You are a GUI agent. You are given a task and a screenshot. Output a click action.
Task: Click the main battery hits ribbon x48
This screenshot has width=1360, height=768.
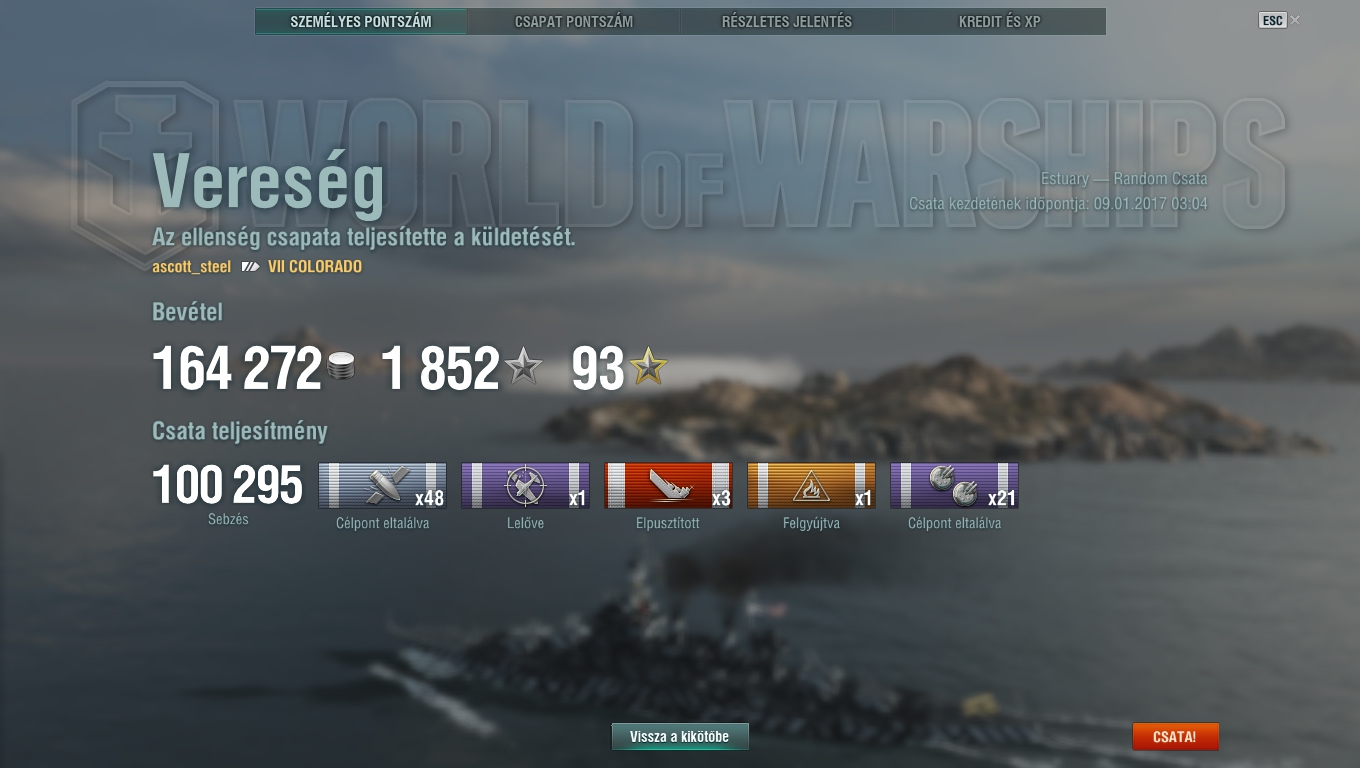pos(382,486)
